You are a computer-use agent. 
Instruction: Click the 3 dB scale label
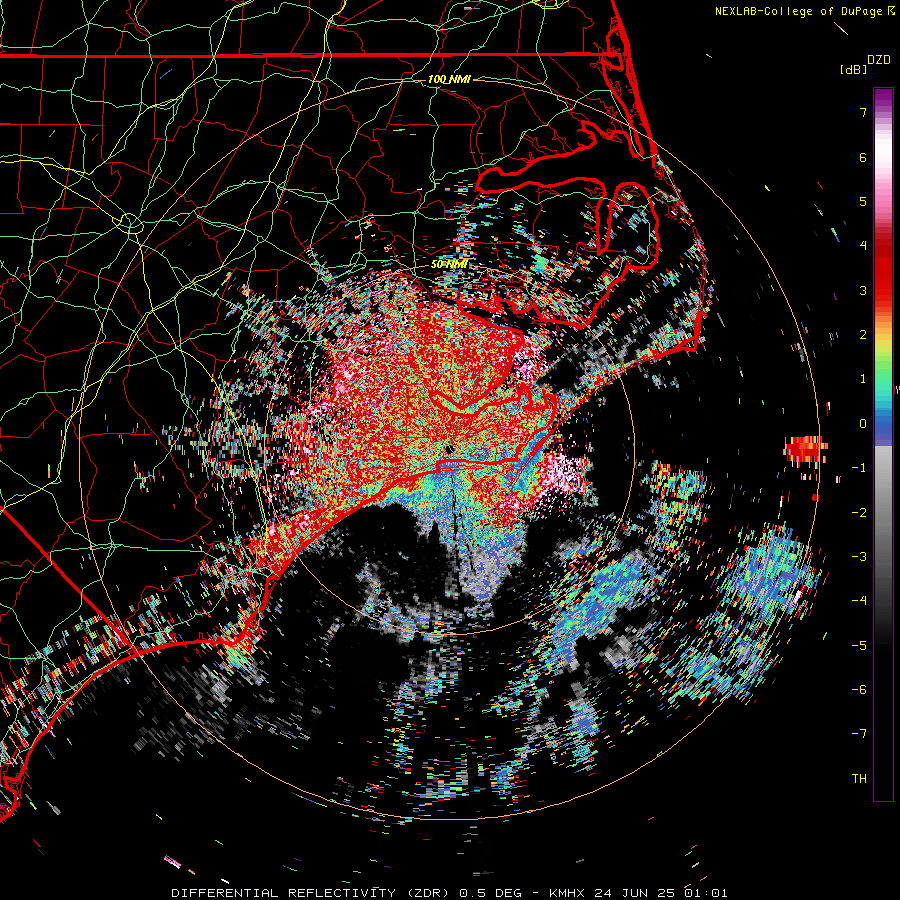point(863,290)
